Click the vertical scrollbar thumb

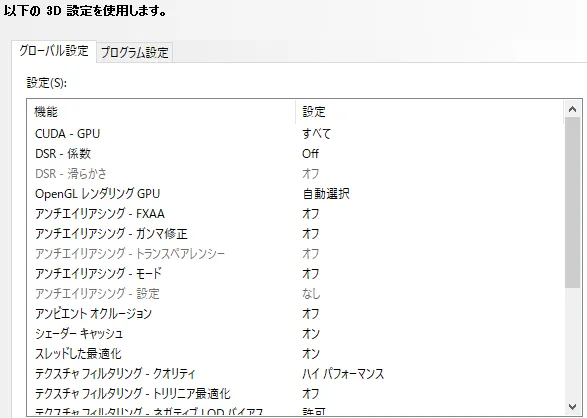(572, 202)
